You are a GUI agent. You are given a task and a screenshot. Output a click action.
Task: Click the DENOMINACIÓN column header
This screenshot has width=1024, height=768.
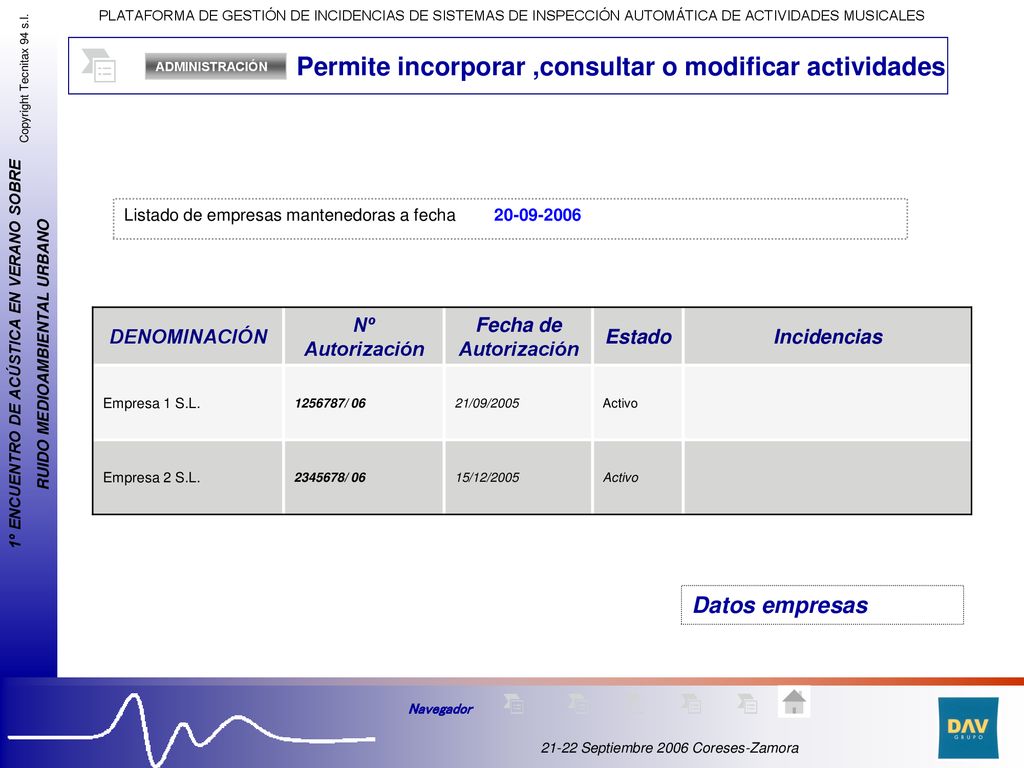point(188,336)
